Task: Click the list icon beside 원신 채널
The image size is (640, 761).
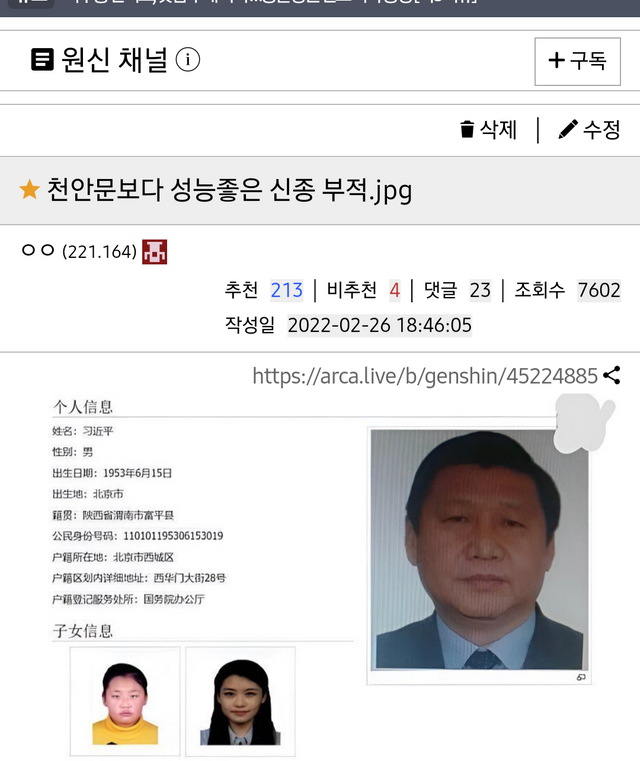Action: [x=42, y=60]
